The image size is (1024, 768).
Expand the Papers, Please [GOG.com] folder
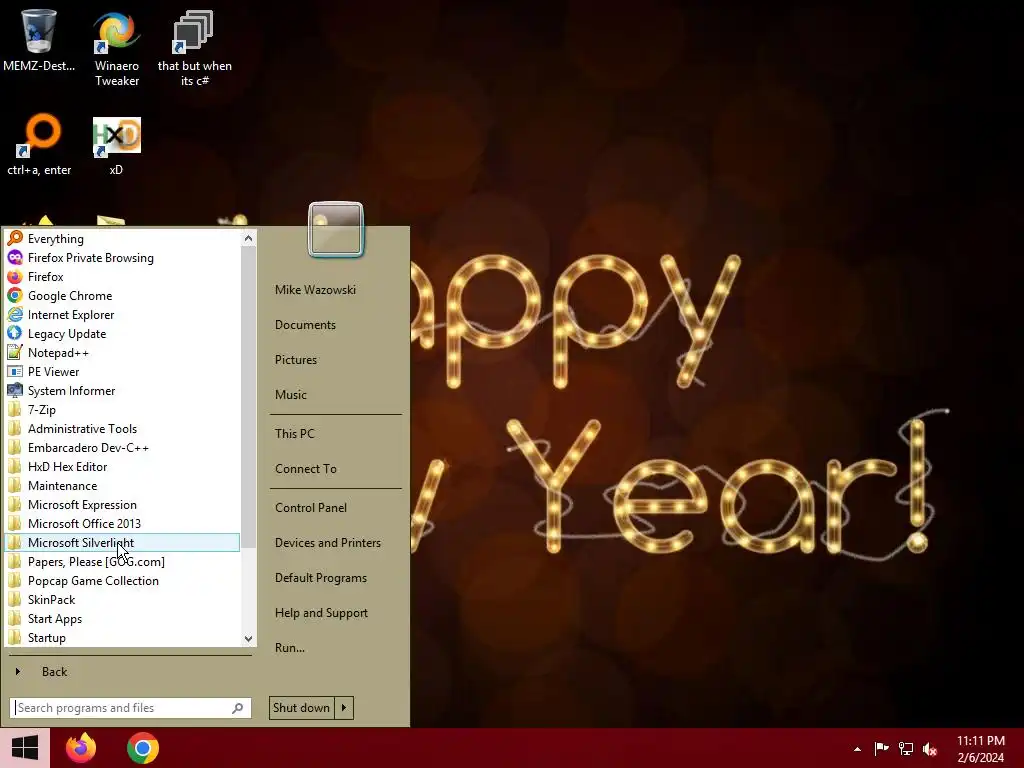pyautogui.click(x=122, y=561)
